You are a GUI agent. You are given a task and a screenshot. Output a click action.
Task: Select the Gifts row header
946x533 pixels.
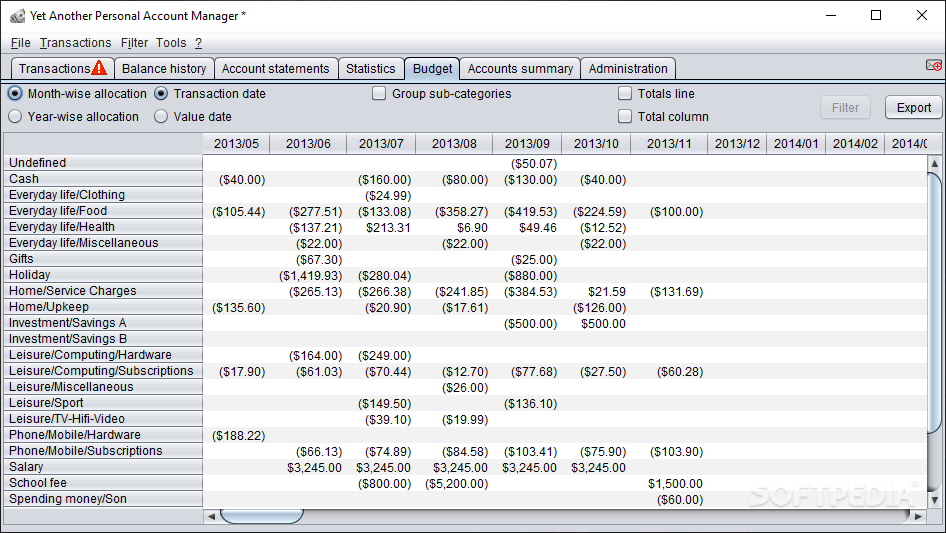click(x=103, y=259)
